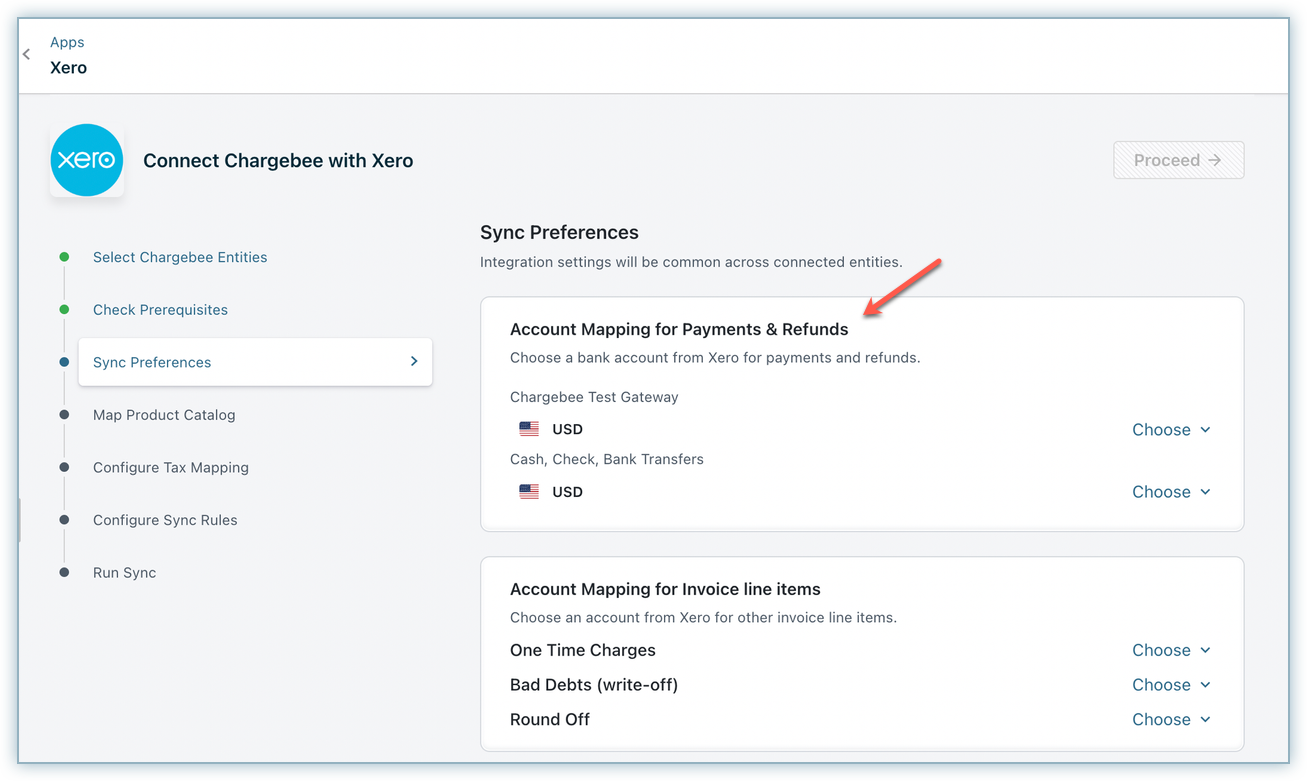Click US flag icon under Chargebee Test Gateway
The height and width of the screenshot is (781, 1307).
click(529, 429)
